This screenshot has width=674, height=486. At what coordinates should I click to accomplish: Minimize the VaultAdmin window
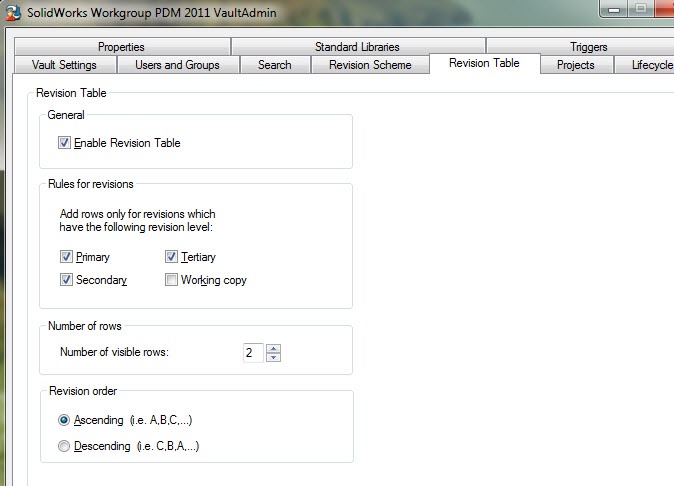(x=614, y=9)
